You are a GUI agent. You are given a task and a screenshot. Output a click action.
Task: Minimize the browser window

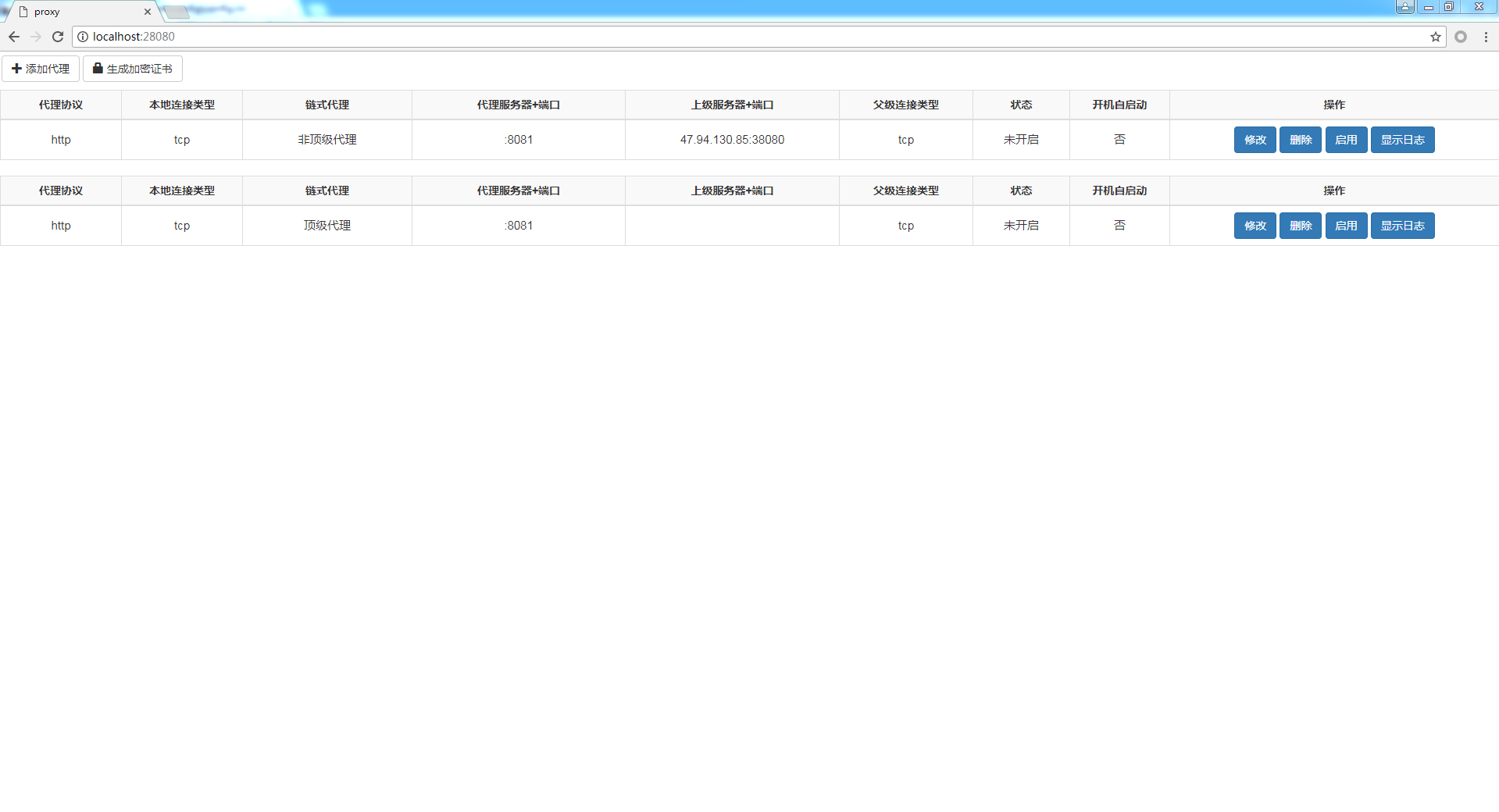(x=1428, y=7)
